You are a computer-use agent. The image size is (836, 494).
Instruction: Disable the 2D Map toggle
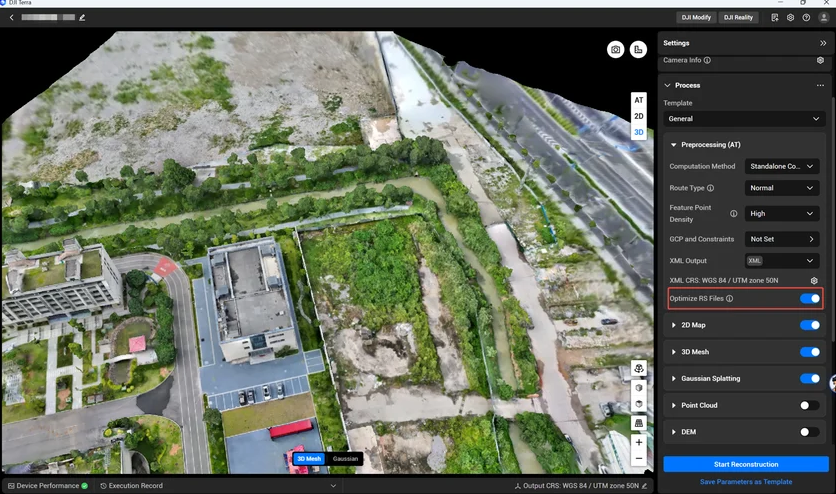[x=810, y=325]
